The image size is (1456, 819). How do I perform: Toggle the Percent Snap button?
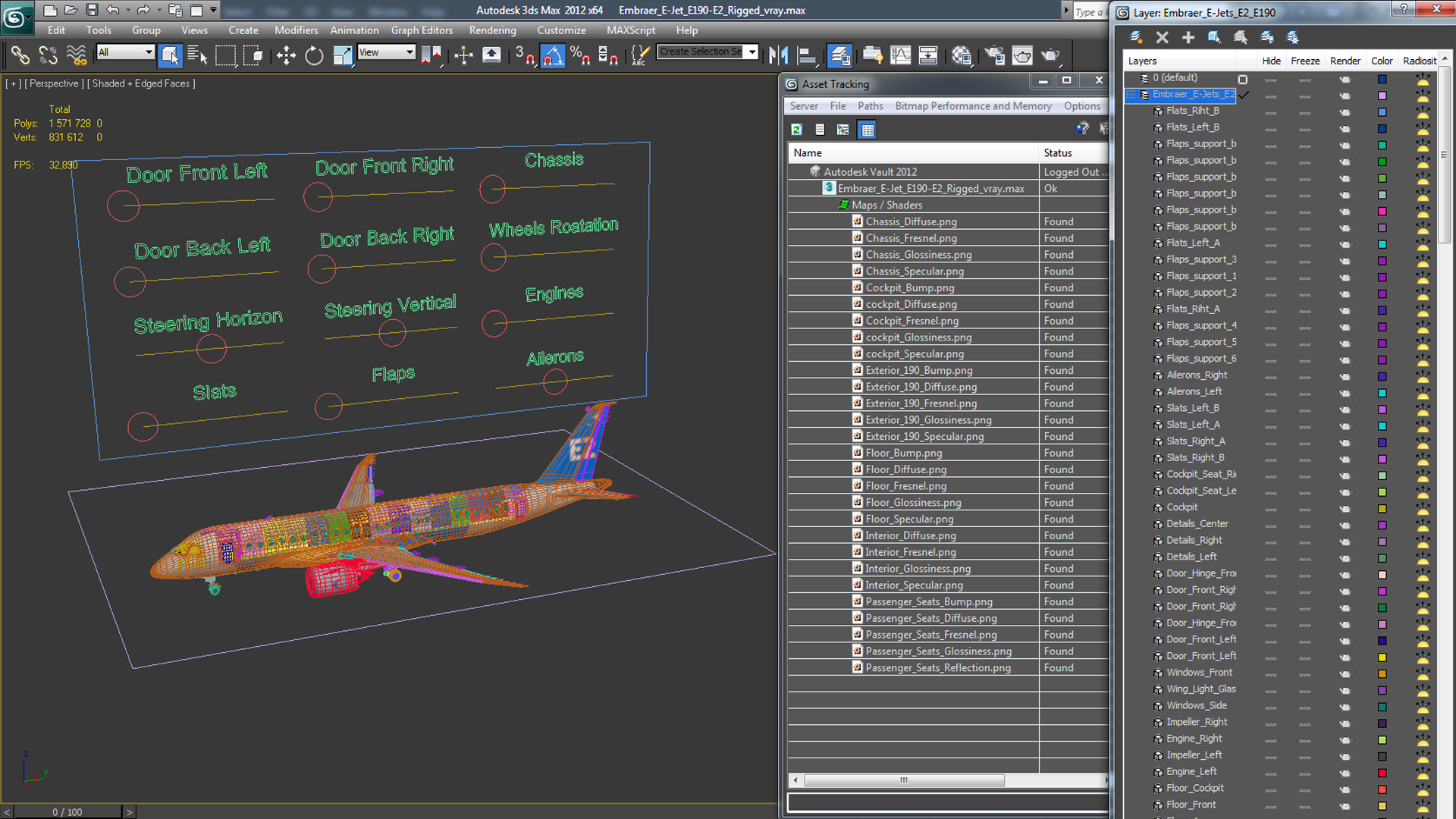tap(580, 55)
